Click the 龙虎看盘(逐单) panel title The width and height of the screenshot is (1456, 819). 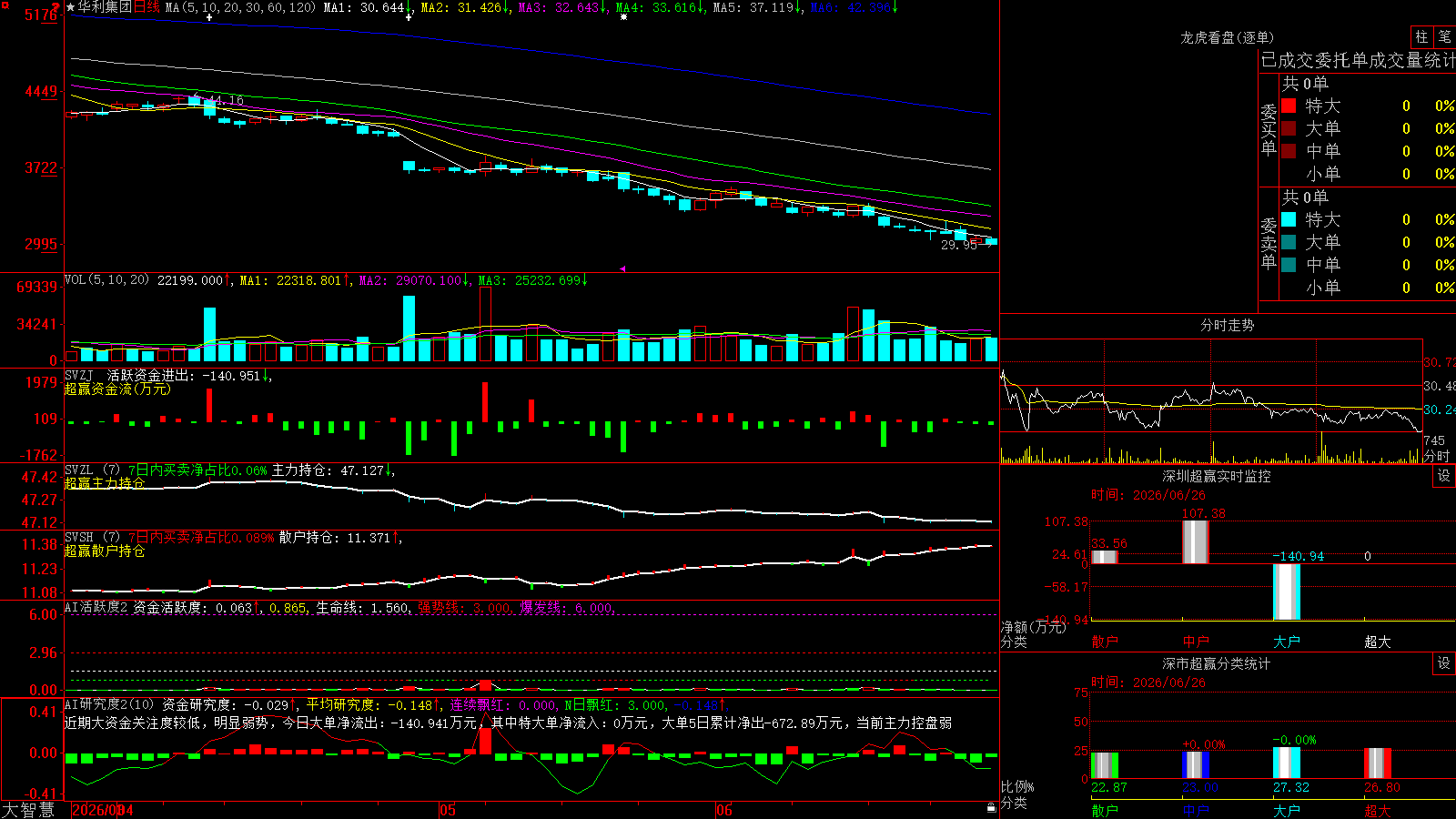[1227, 37]
